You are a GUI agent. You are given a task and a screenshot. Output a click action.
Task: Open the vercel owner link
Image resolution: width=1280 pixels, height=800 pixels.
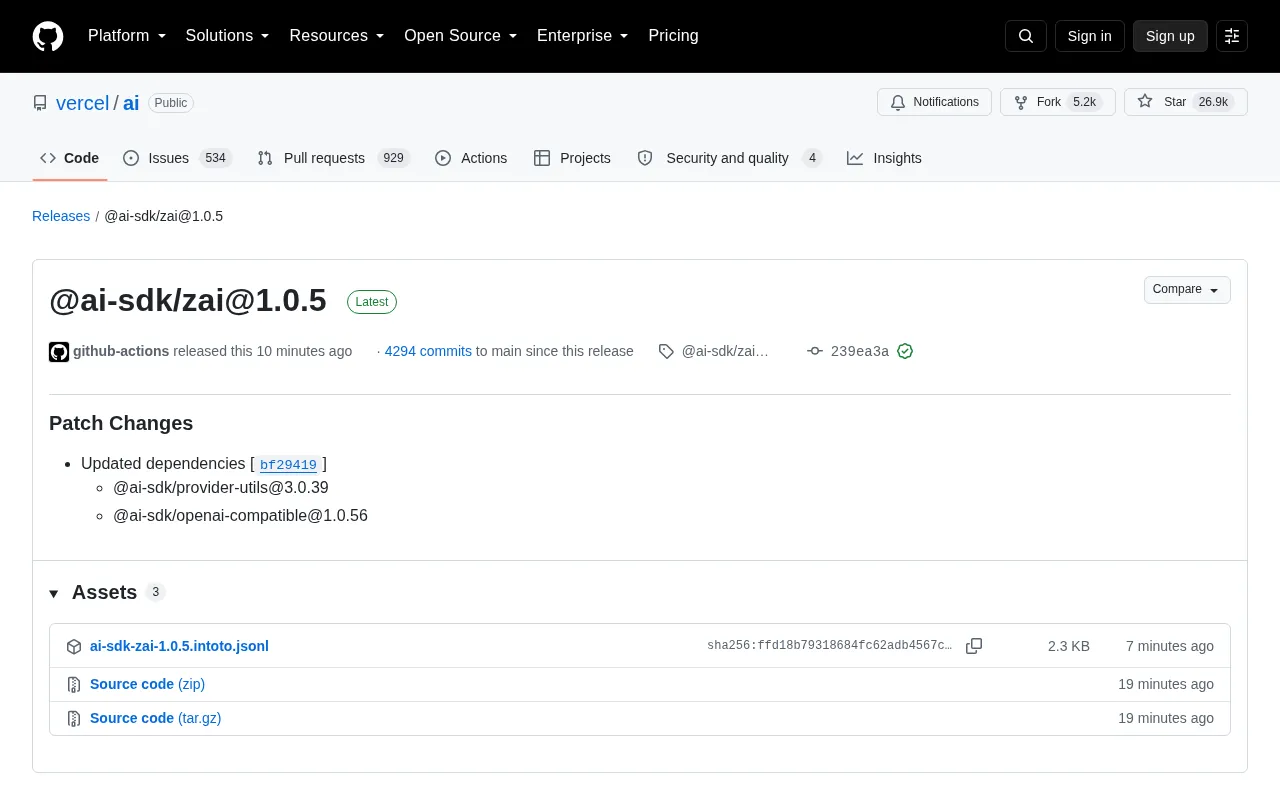[82, 103]
